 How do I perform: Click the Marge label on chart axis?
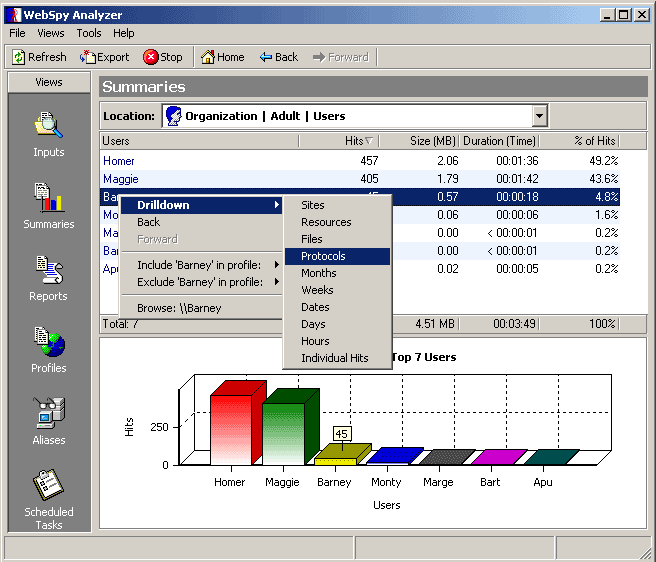pyautogui.click(x=438, y=482)
